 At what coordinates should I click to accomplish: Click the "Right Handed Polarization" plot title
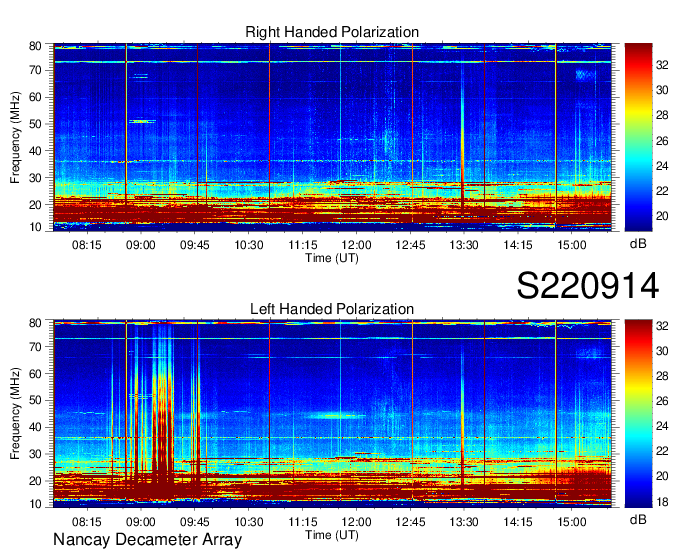(332, 32)
